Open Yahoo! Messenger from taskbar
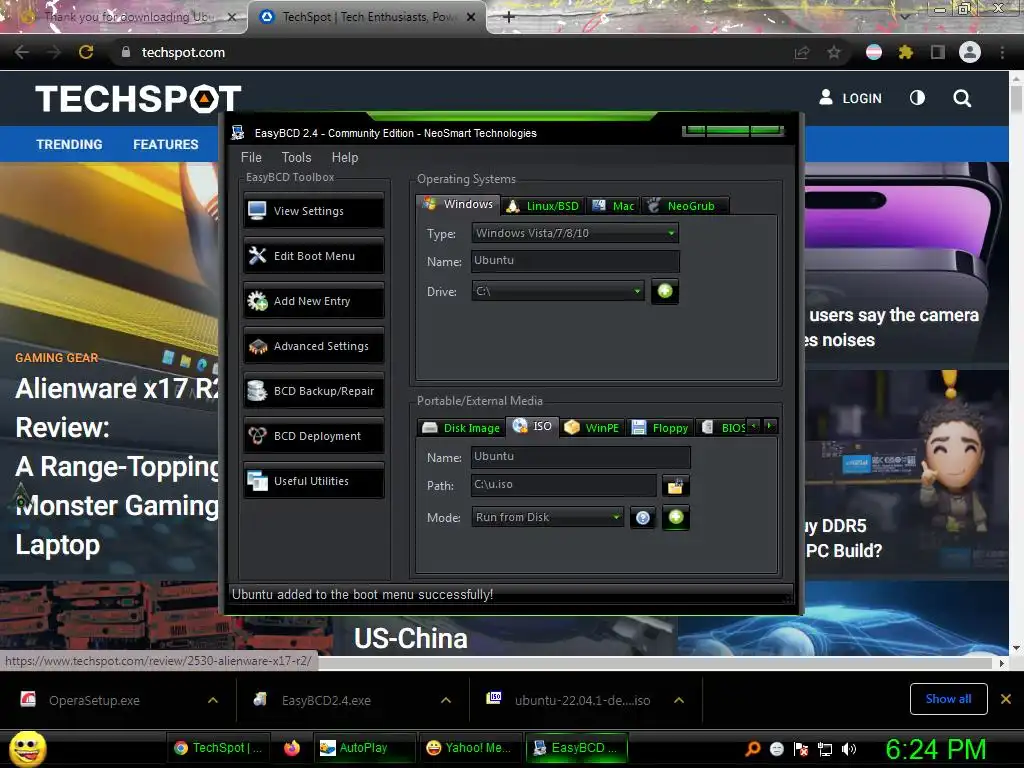The width and height of the screenshot is (1024, 768). tap(470, 748)
